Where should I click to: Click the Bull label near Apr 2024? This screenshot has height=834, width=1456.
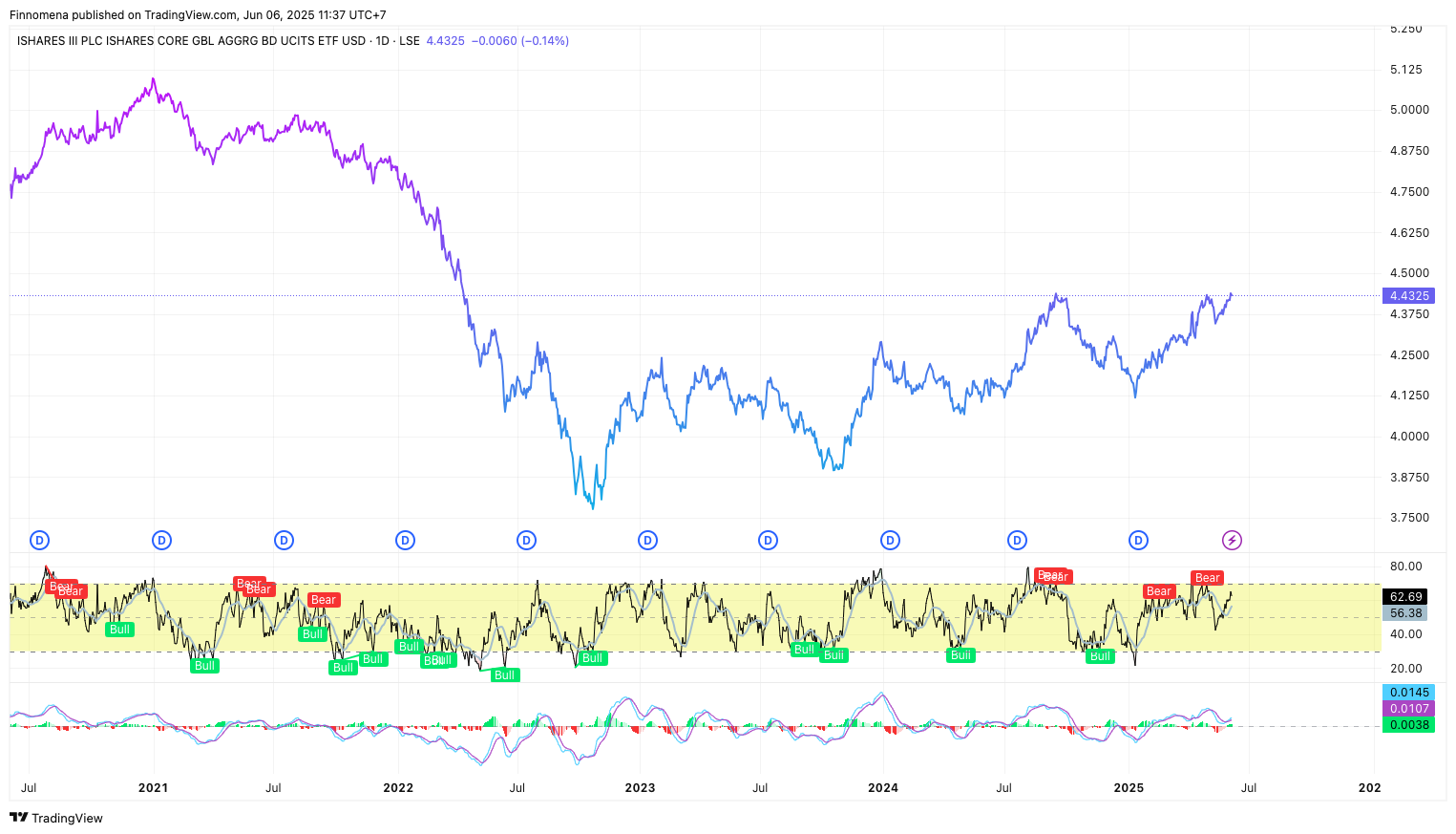coord(960,655)
